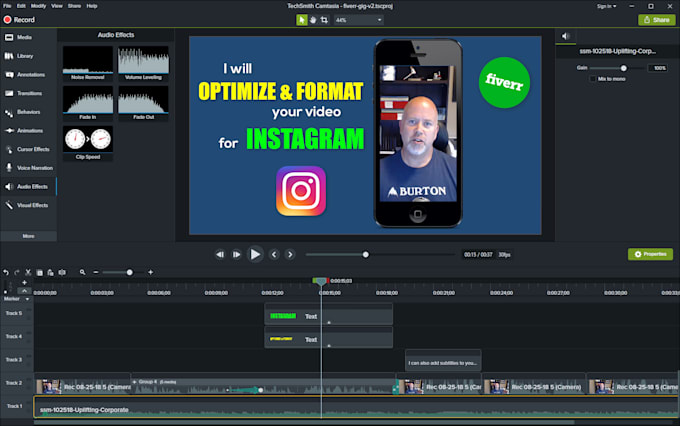Screen dimensions: 680x426
Task: Select the subtitles clip on Track 3
Action: (x=443, y=361)
